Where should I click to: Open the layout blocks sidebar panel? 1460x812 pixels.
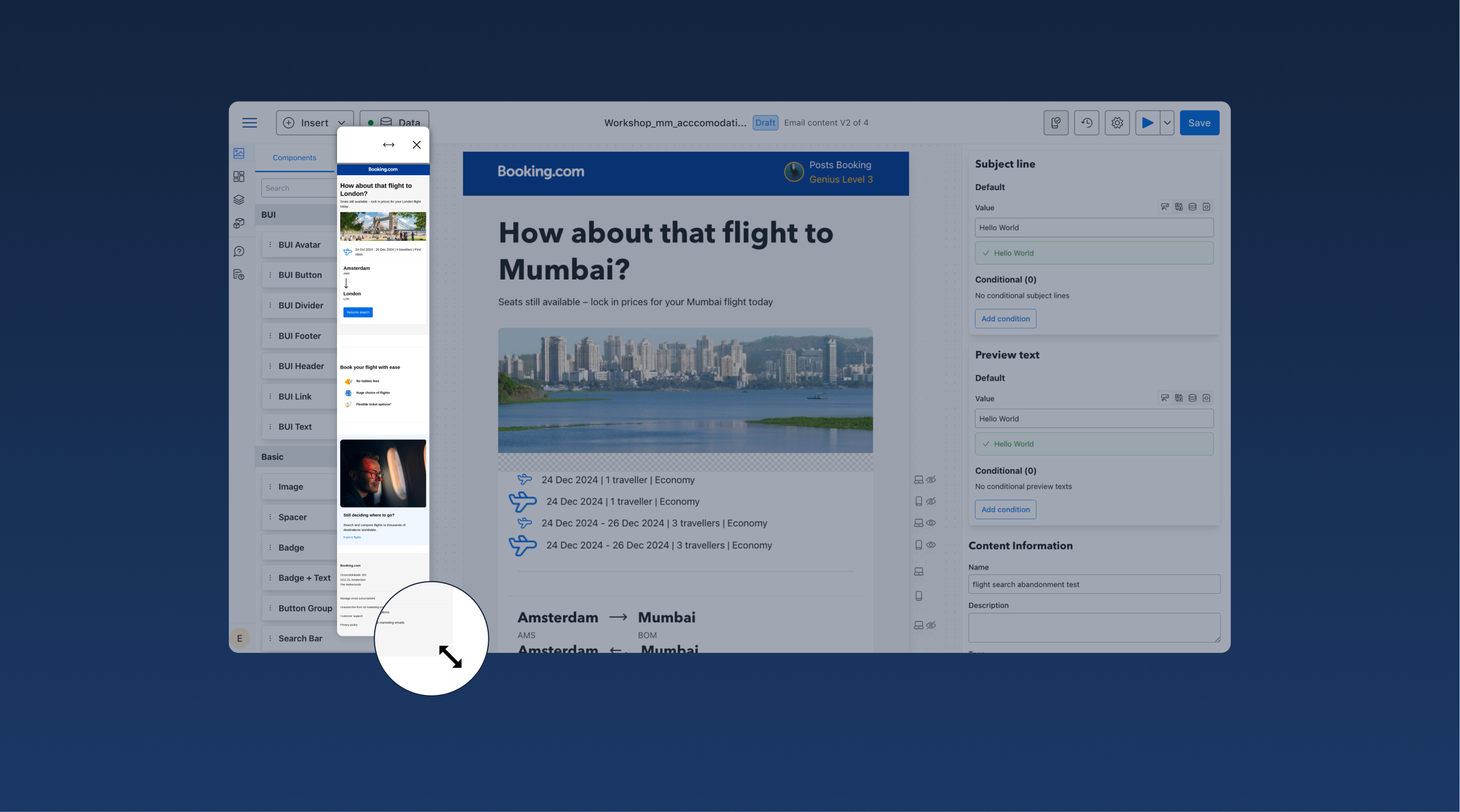(239, 177)
